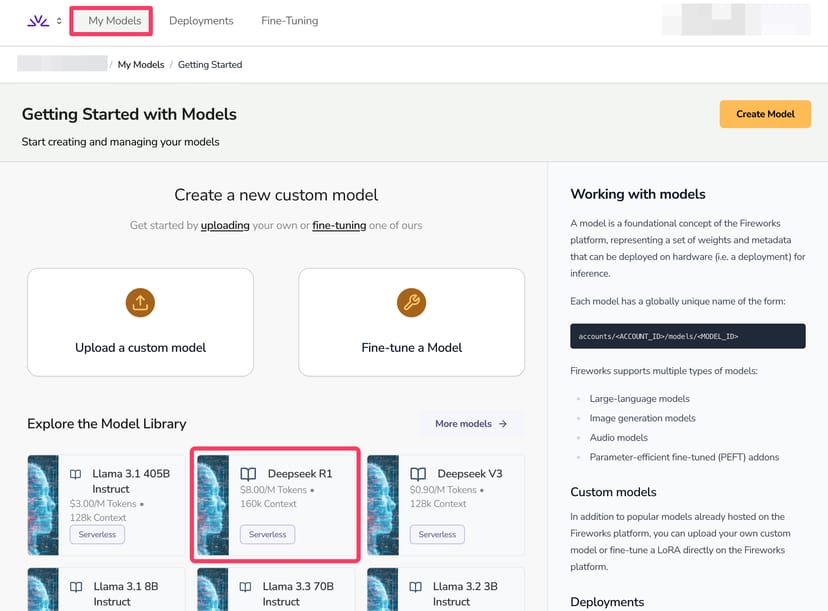828x611 pixels.
Task: Go to the Fine-Tuning tab
Action: 289,21
